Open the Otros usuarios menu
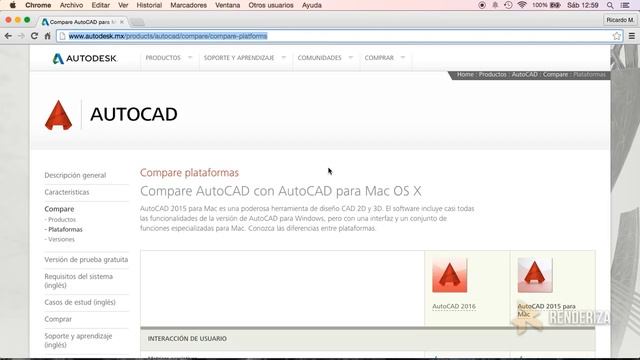The width and height of the screenshot is (640, 360). coord(271,5)
